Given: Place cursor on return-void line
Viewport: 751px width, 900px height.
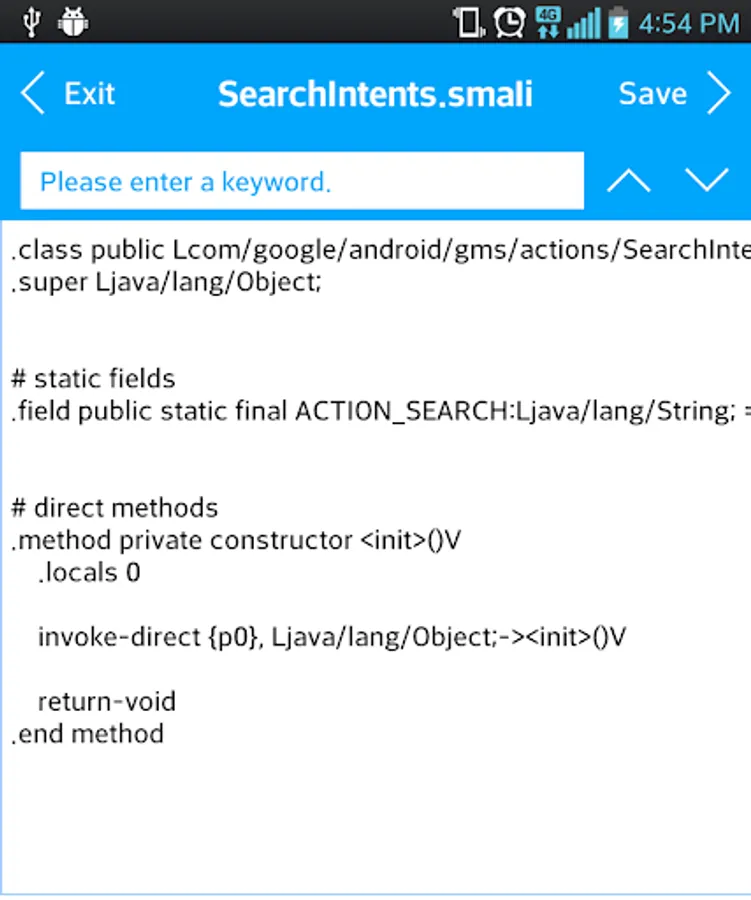Looking at the screenshot, I should 107,701.
